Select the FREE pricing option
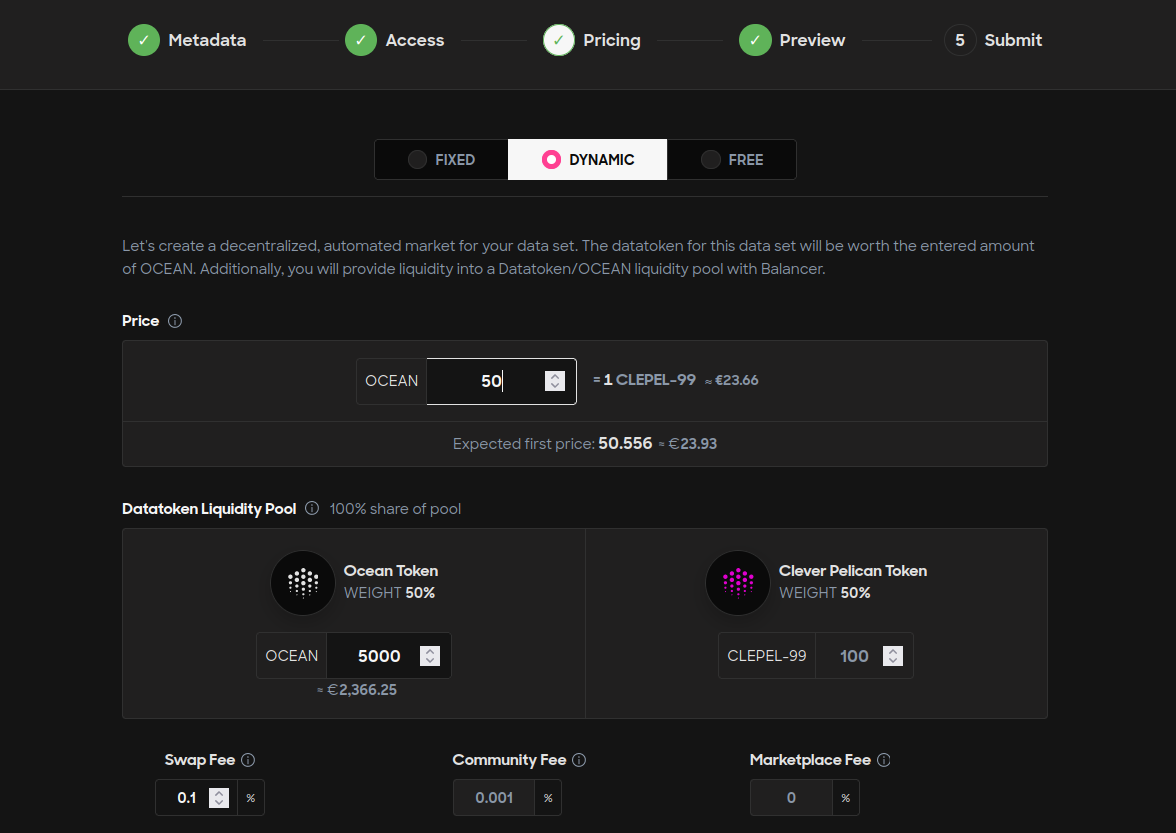The image size is (1176, 833). [731, 160]
